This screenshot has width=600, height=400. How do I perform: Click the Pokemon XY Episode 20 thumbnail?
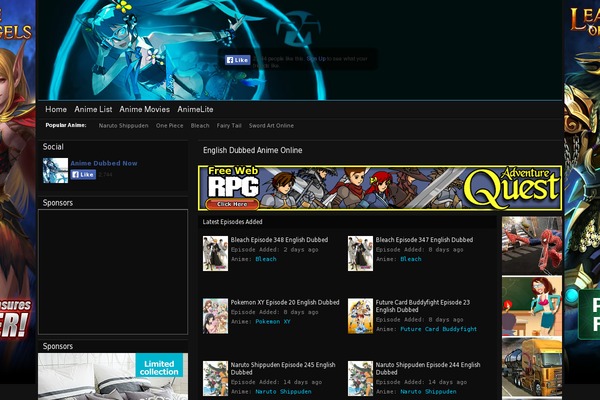215,316
